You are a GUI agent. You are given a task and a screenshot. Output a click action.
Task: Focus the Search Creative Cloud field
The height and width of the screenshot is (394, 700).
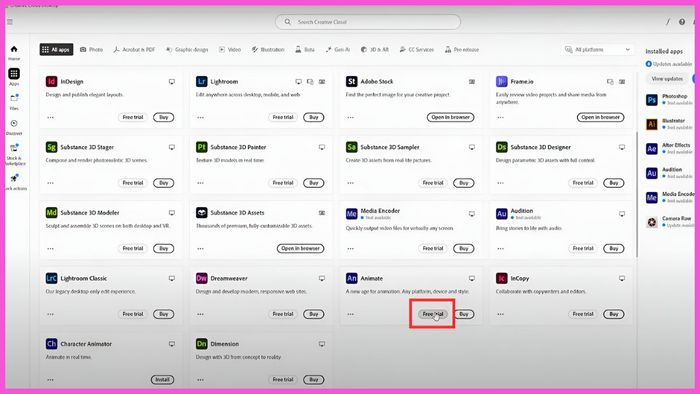tap(368, 22)
